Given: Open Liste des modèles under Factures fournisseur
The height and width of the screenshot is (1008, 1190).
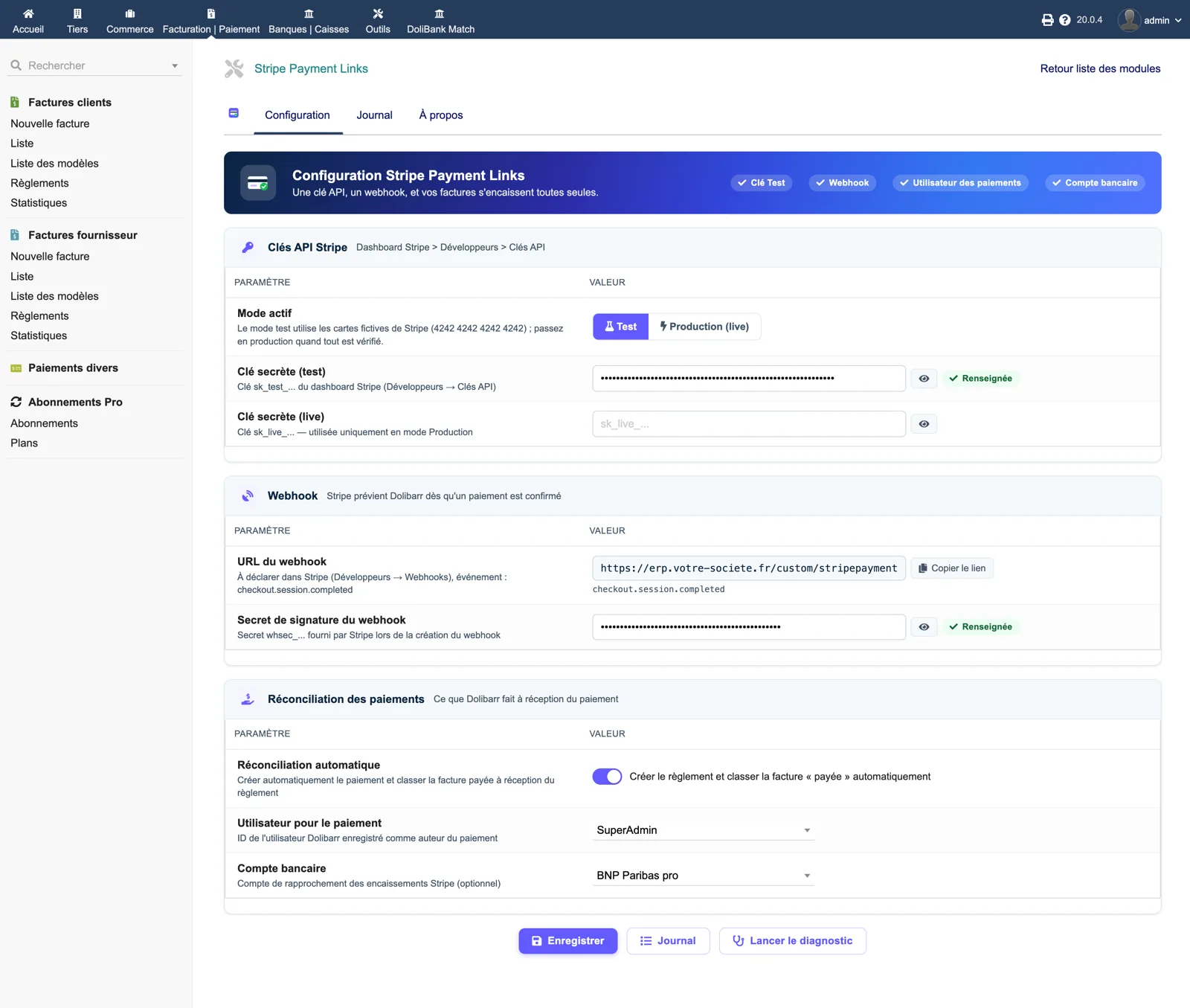Looking at the screenshot, I should click(x=54, y=296).
